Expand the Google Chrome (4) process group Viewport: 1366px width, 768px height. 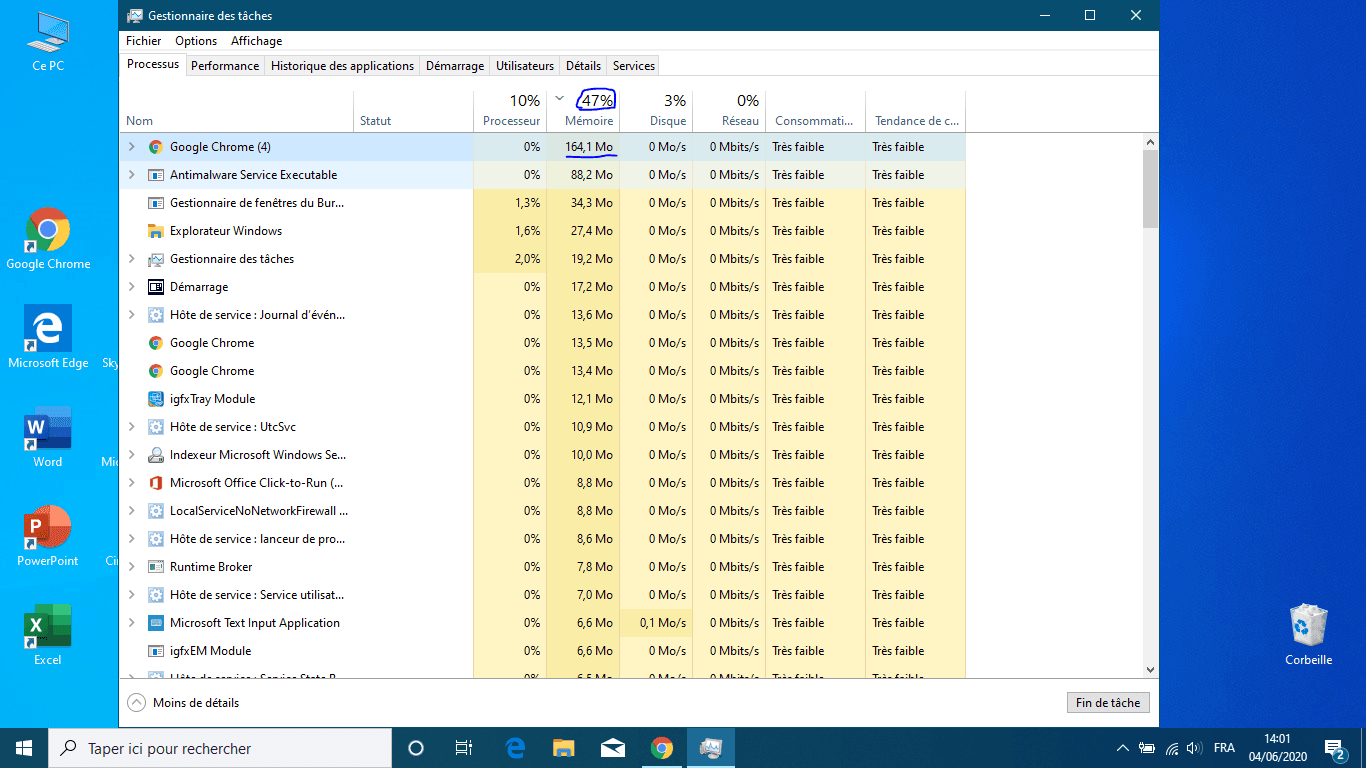pyautogui.click(x=131, y=147)
